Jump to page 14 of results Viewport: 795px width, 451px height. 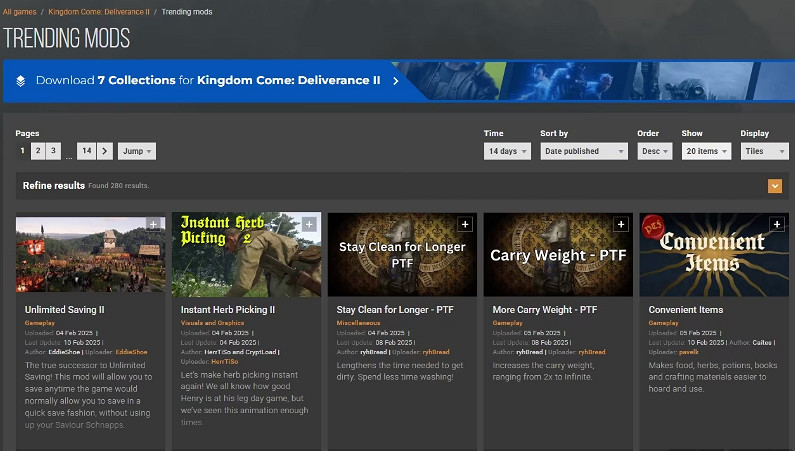87,151
